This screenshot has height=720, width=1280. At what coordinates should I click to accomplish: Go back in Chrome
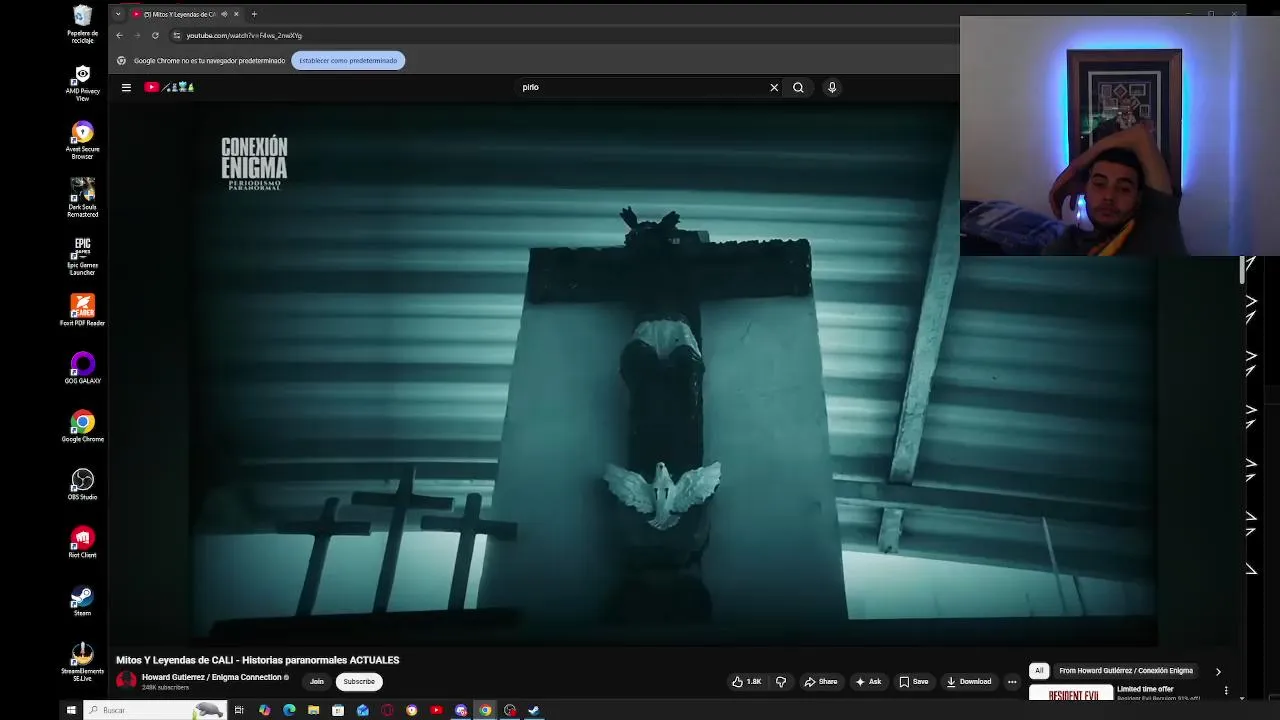[119, 35]
